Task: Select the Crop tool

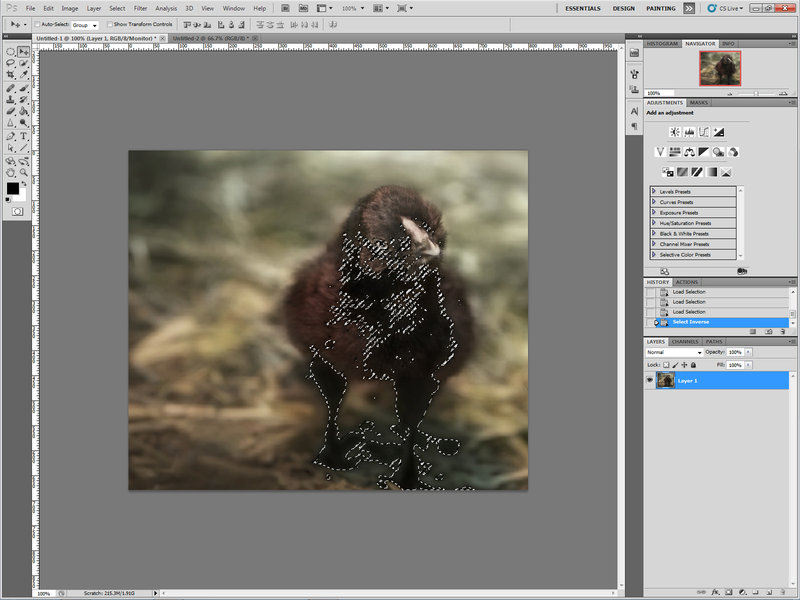Action: pyautogui.click(x=10, y=75)
